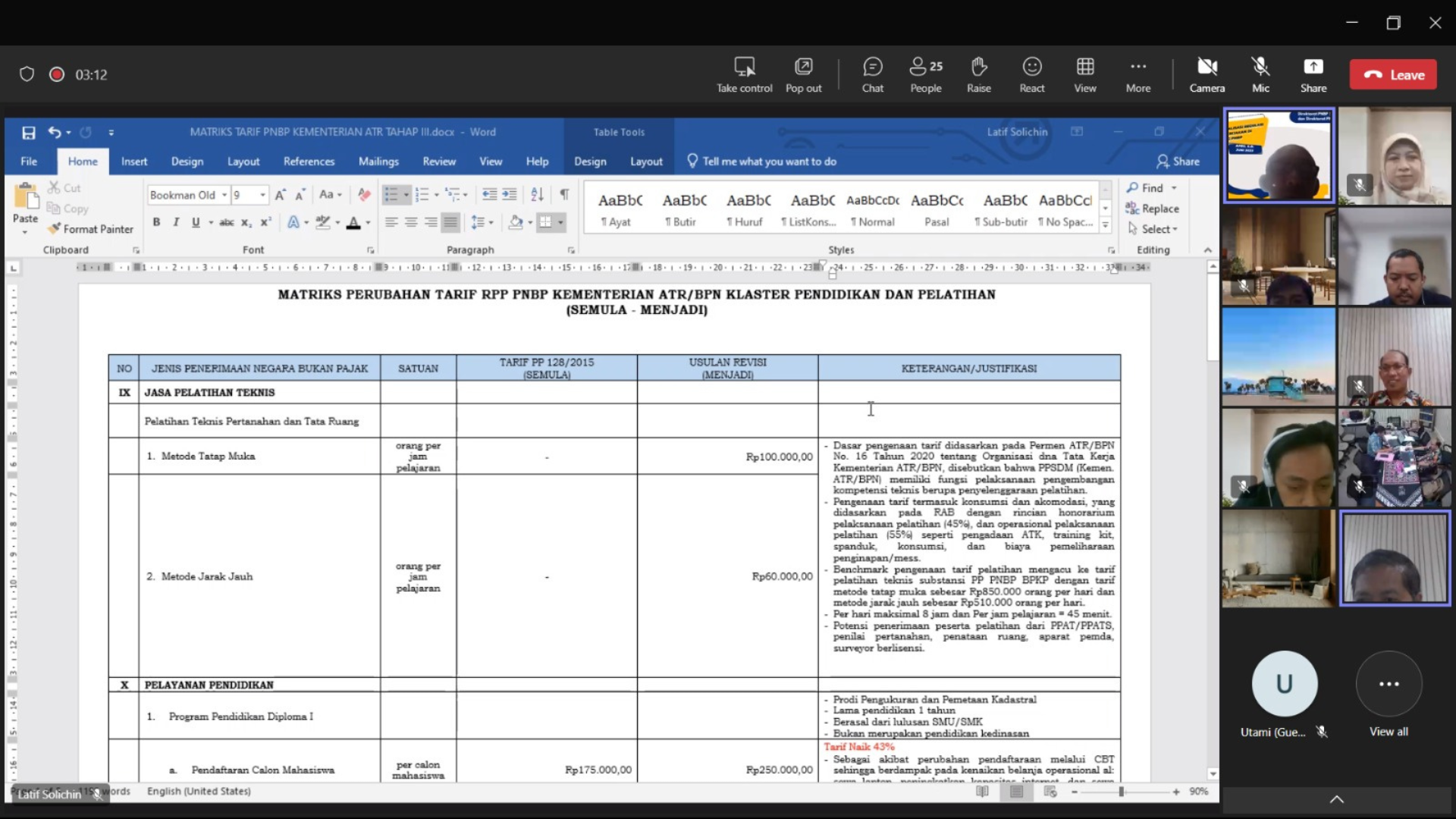Undo the last action in Word
This screenshot has height=819, width=1456.
pyautogui.click(x=54, y=133)
